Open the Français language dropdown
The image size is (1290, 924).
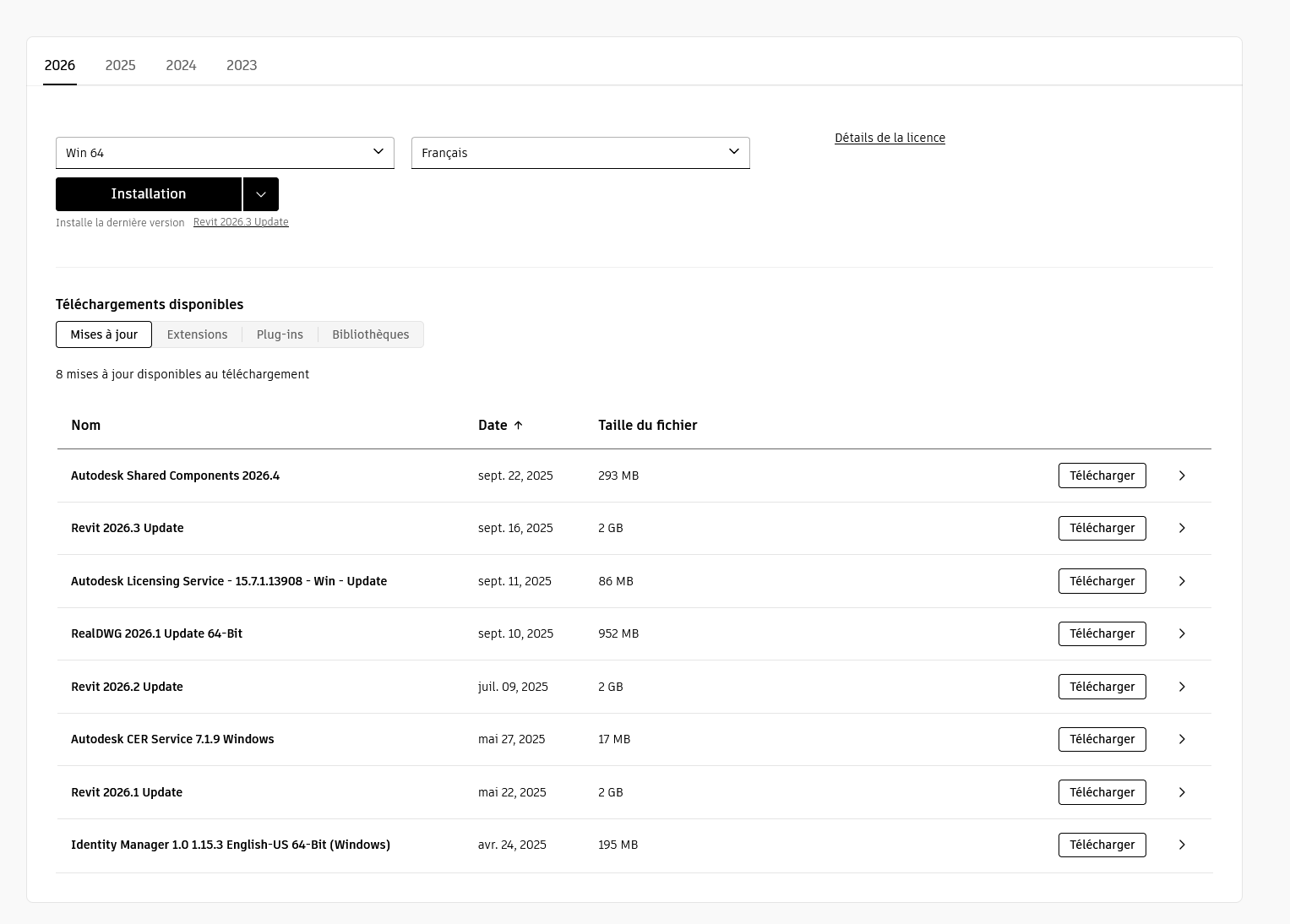coord(580,153)
